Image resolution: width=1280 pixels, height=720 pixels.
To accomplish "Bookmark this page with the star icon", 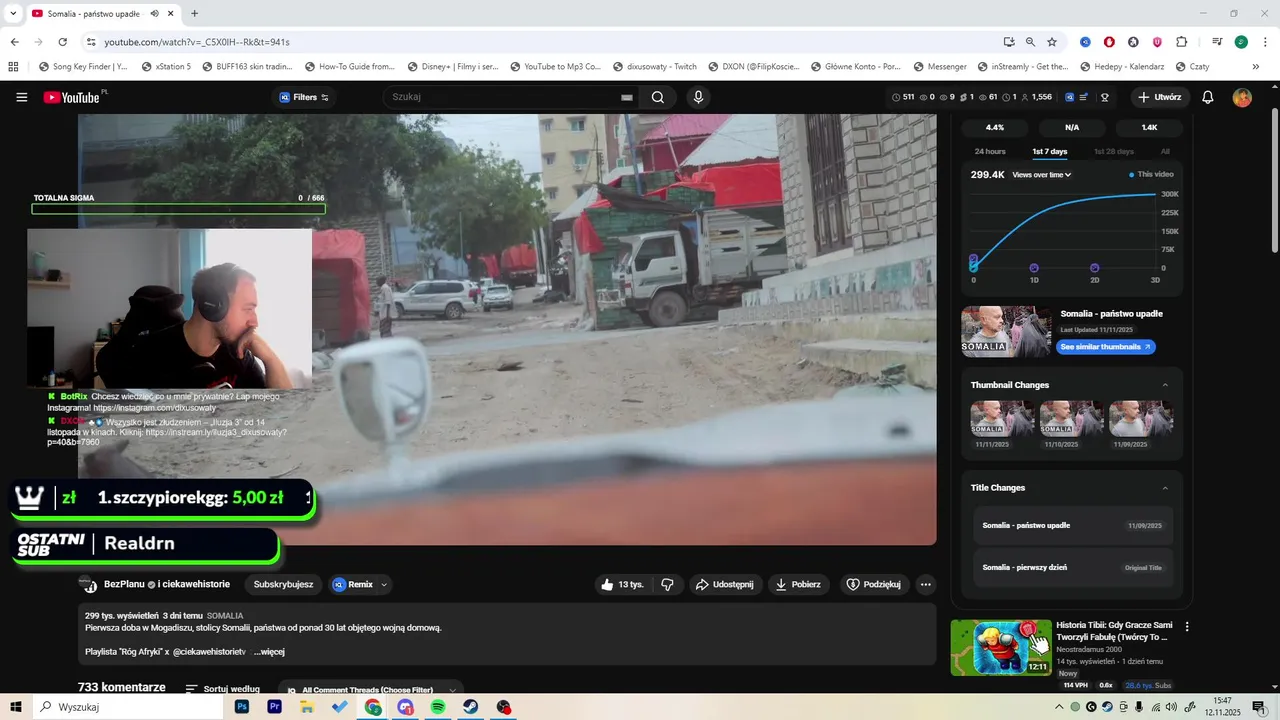I will coord(1052,42).
